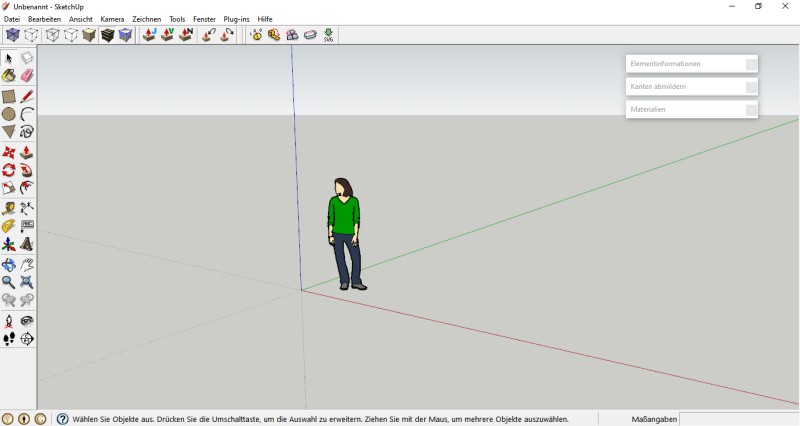800x426 pixels.
Task: Pick the Polygon triangle tool
Action: pos(9,132)
